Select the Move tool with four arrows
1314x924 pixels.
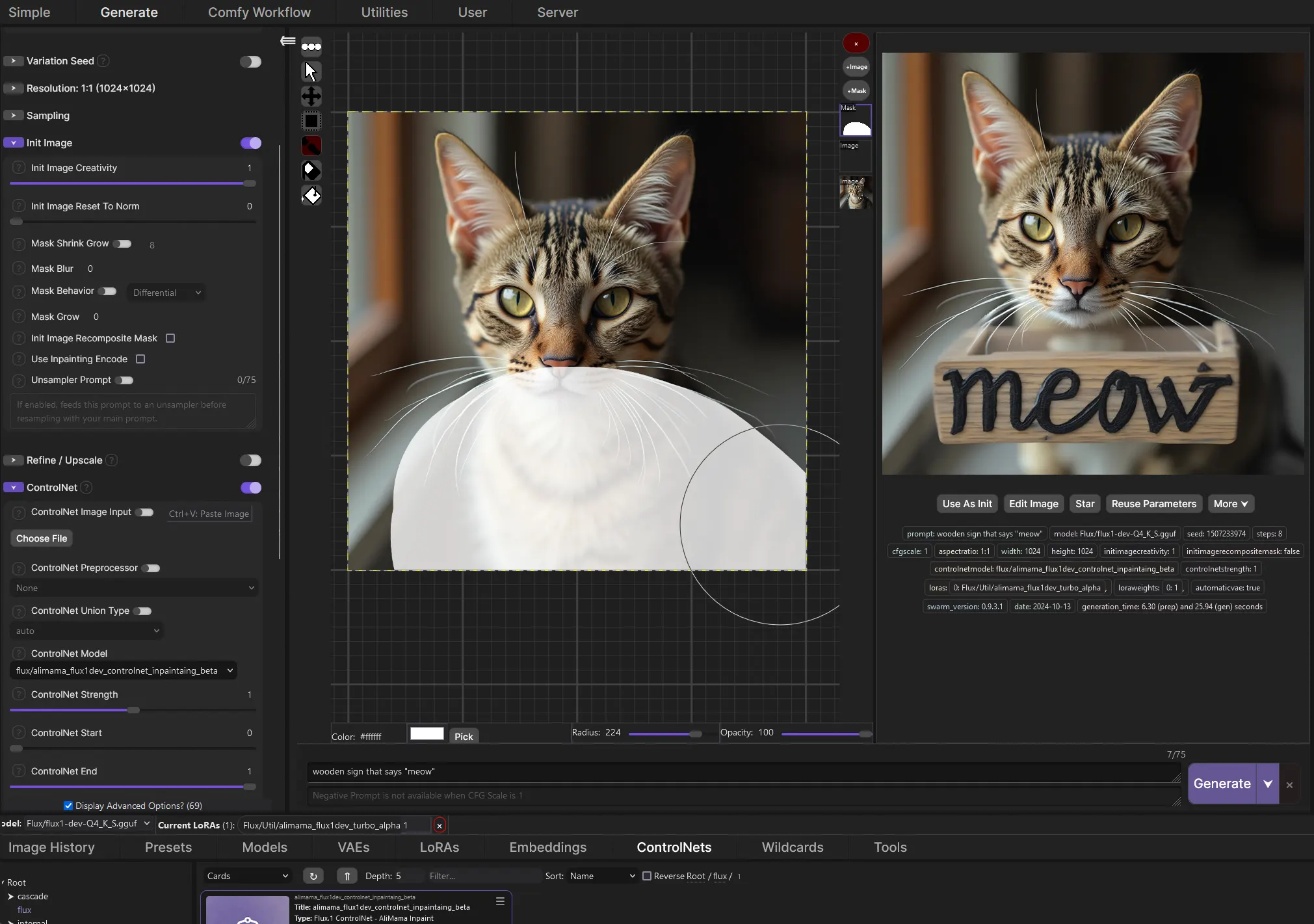[x=311, y=96]
